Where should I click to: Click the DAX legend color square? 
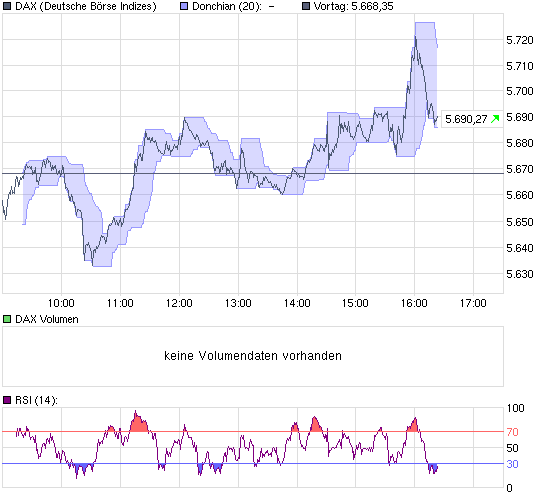point(7,6)
